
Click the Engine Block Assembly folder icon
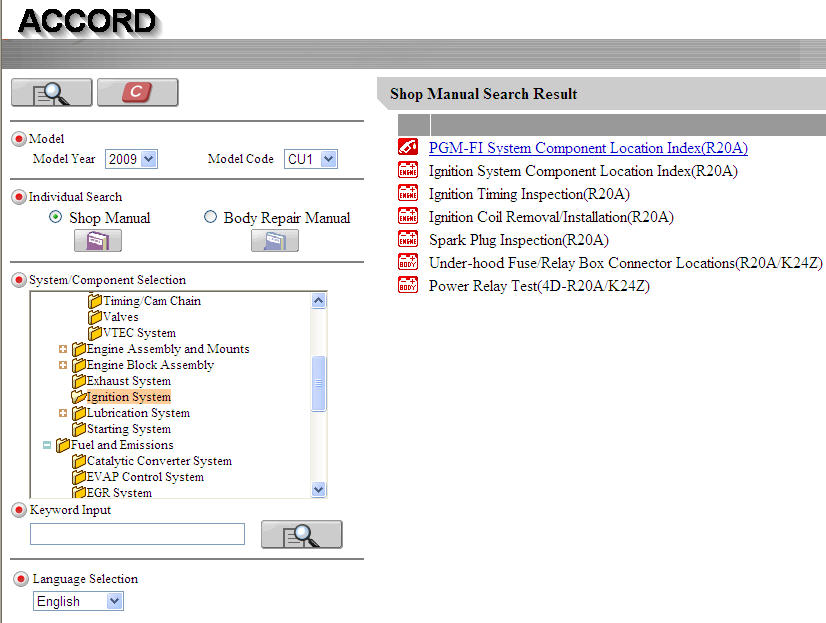pyautogui.click(x=79, y=365)
